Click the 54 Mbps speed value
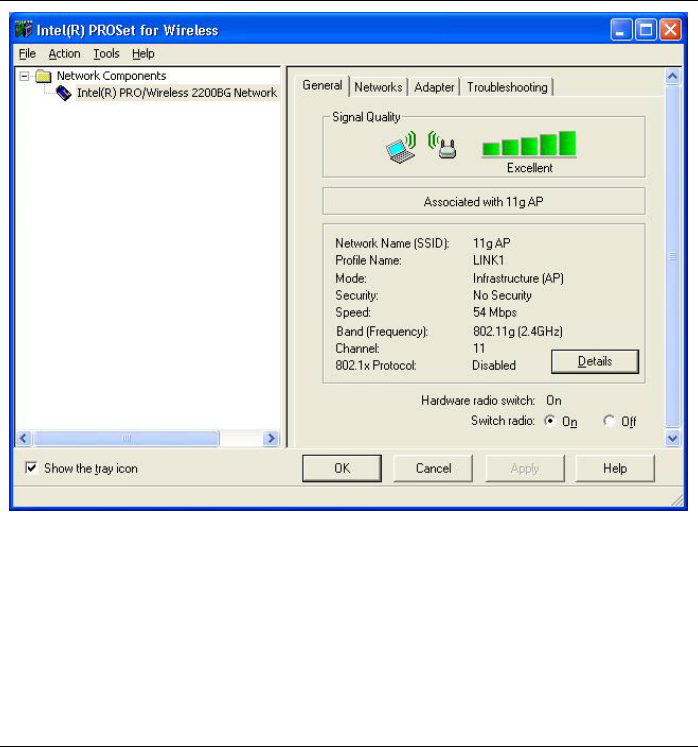This screenshot has width=698, height=747. click(495, 313)
